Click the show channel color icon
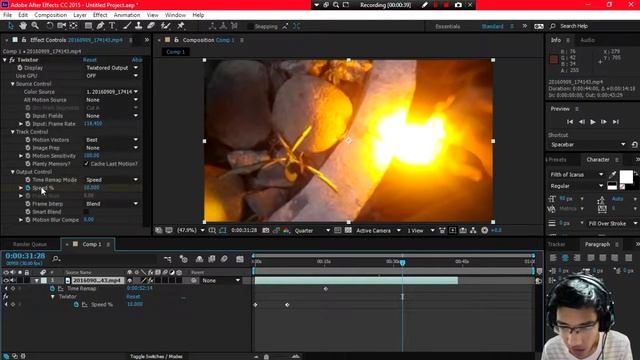 click(286, 230)
